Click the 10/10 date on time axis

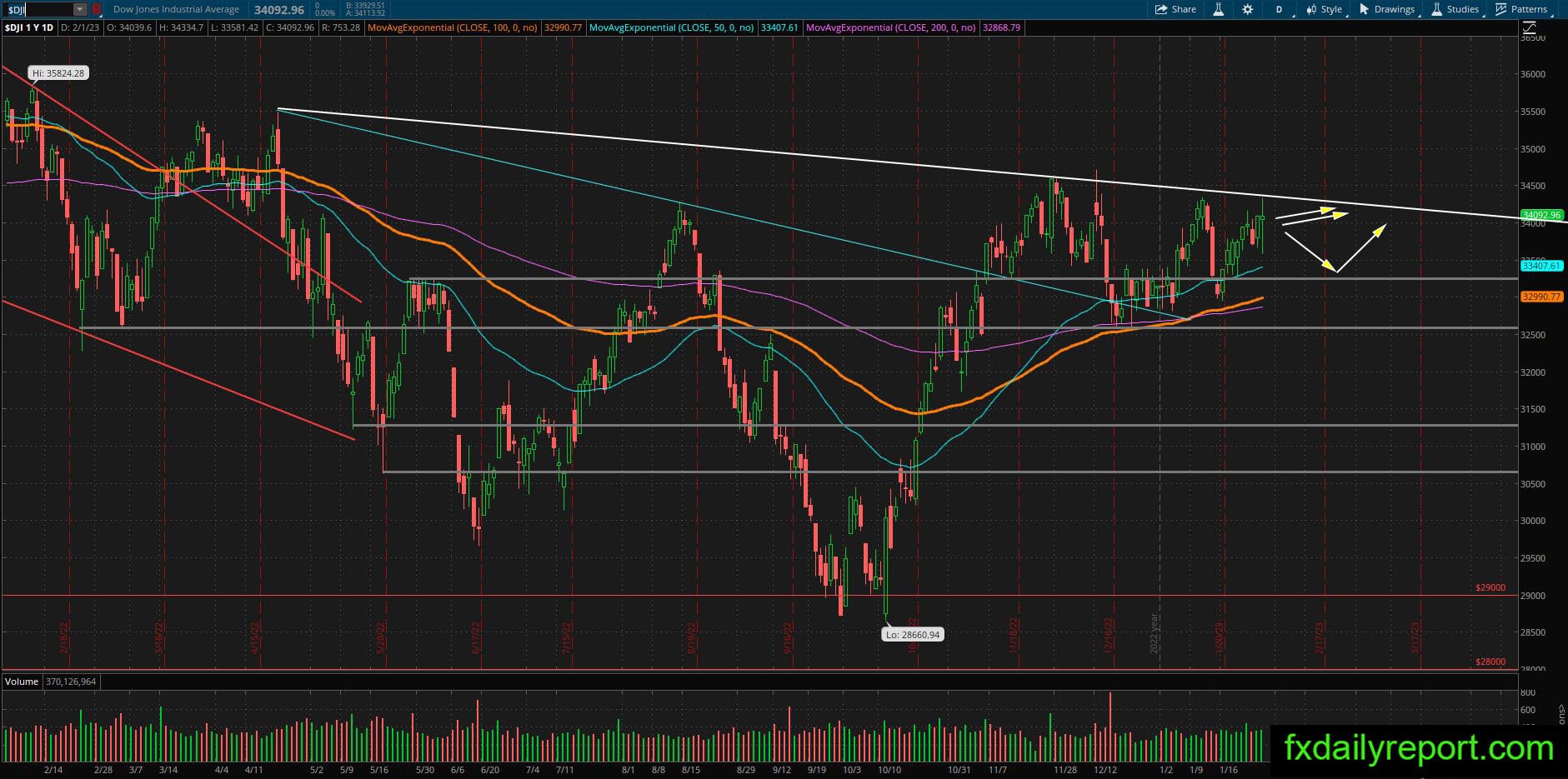889,770
